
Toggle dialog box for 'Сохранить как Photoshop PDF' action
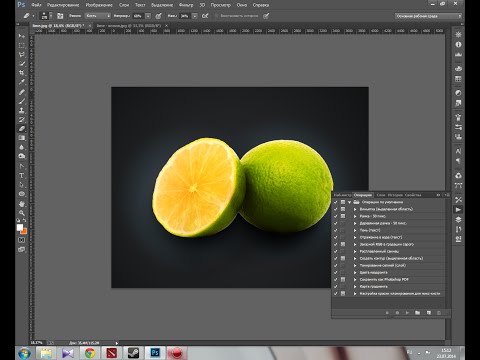click(x=343, y=279)
